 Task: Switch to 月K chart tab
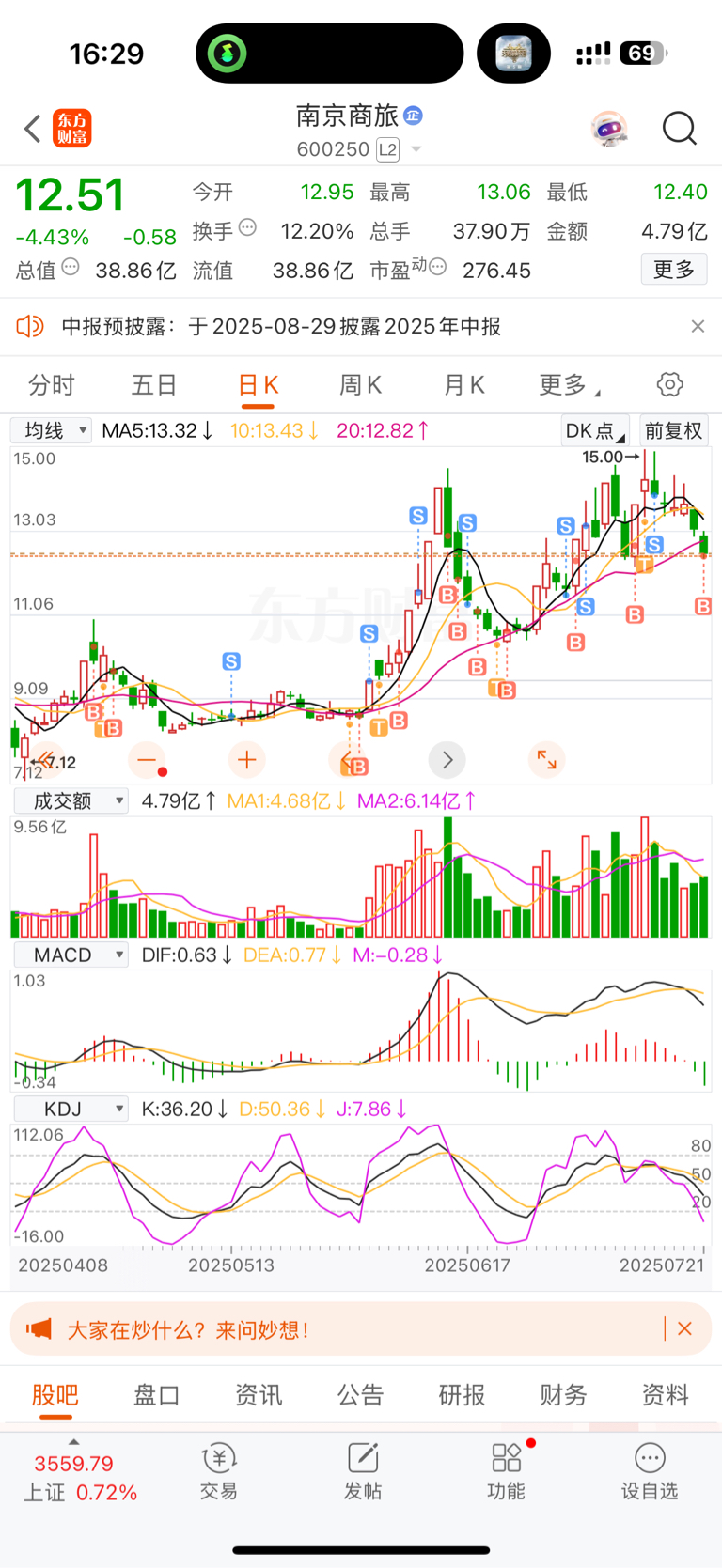(x=463, y=385)
